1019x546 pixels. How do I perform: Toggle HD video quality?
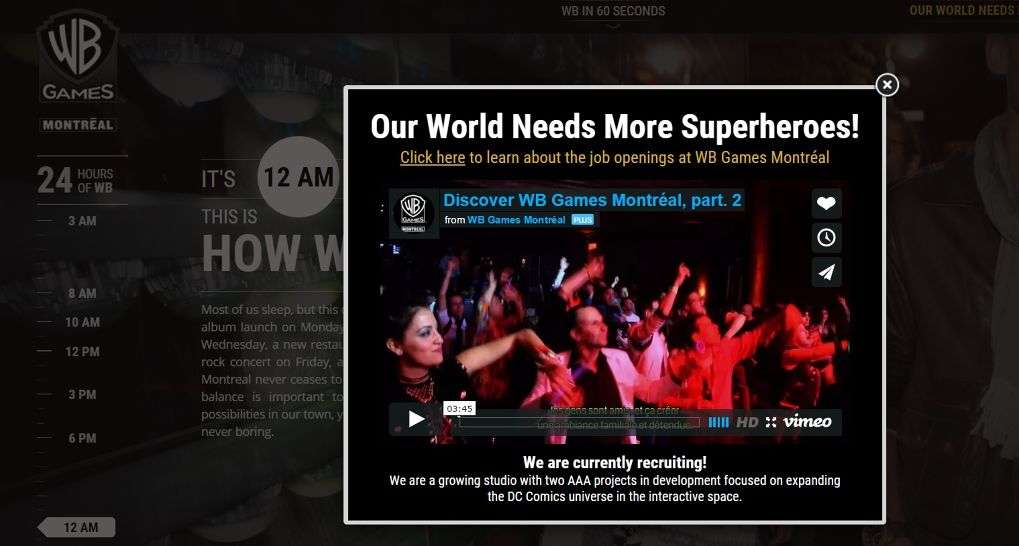click(x=747, y=422)
